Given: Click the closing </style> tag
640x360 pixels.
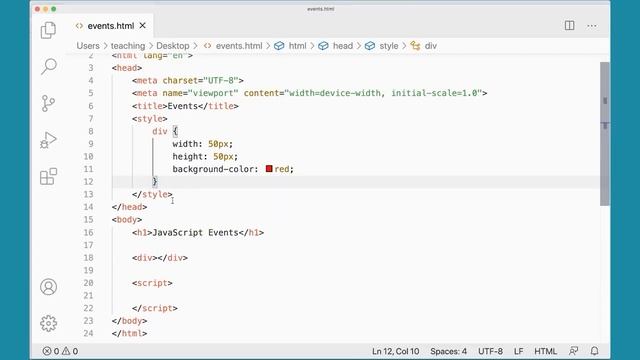Looking at the screenshot, I should pyautogui.click(x=152, y=194).
